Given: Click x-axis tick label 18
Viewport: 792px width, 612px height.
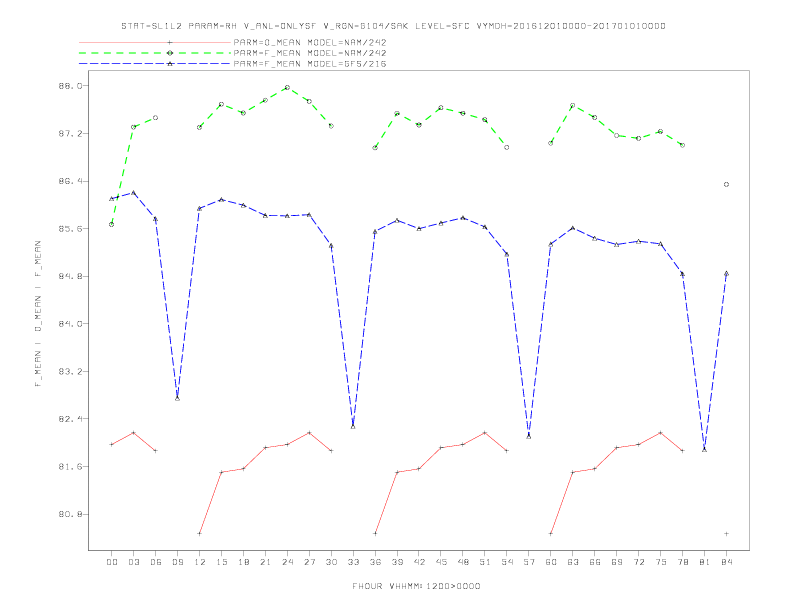Looking at the screenshot, I should (x=243, y=562).
